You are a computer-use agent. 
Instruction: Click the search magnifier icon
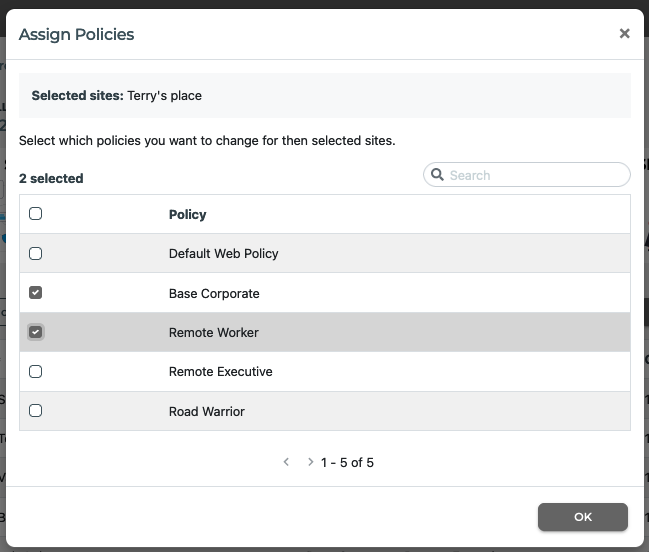tap(437, 175)
